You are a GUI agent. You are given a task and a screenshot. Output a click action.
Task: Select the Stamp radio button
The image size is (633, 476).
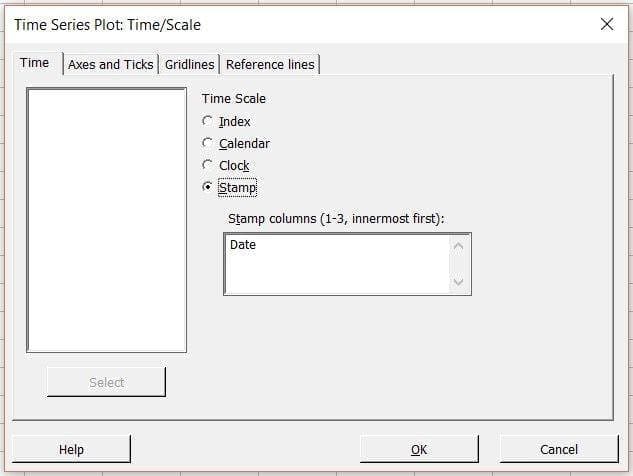pos(208,187)
